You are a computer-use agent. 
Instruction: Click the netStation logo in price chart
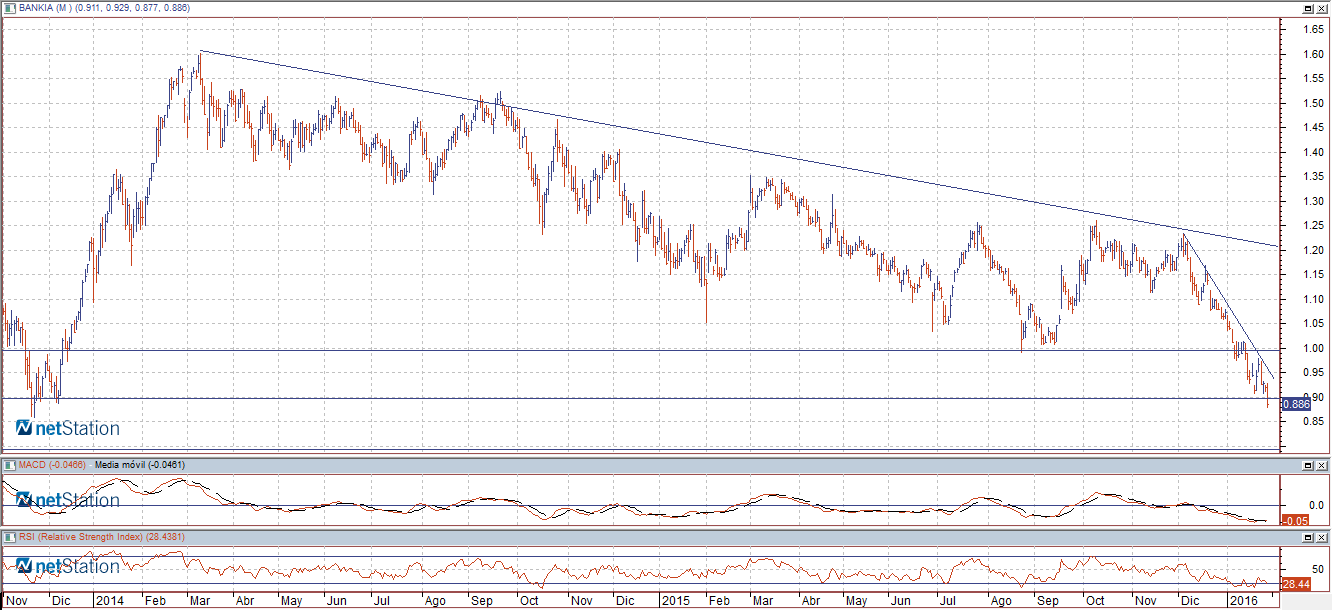click(68, 429)
